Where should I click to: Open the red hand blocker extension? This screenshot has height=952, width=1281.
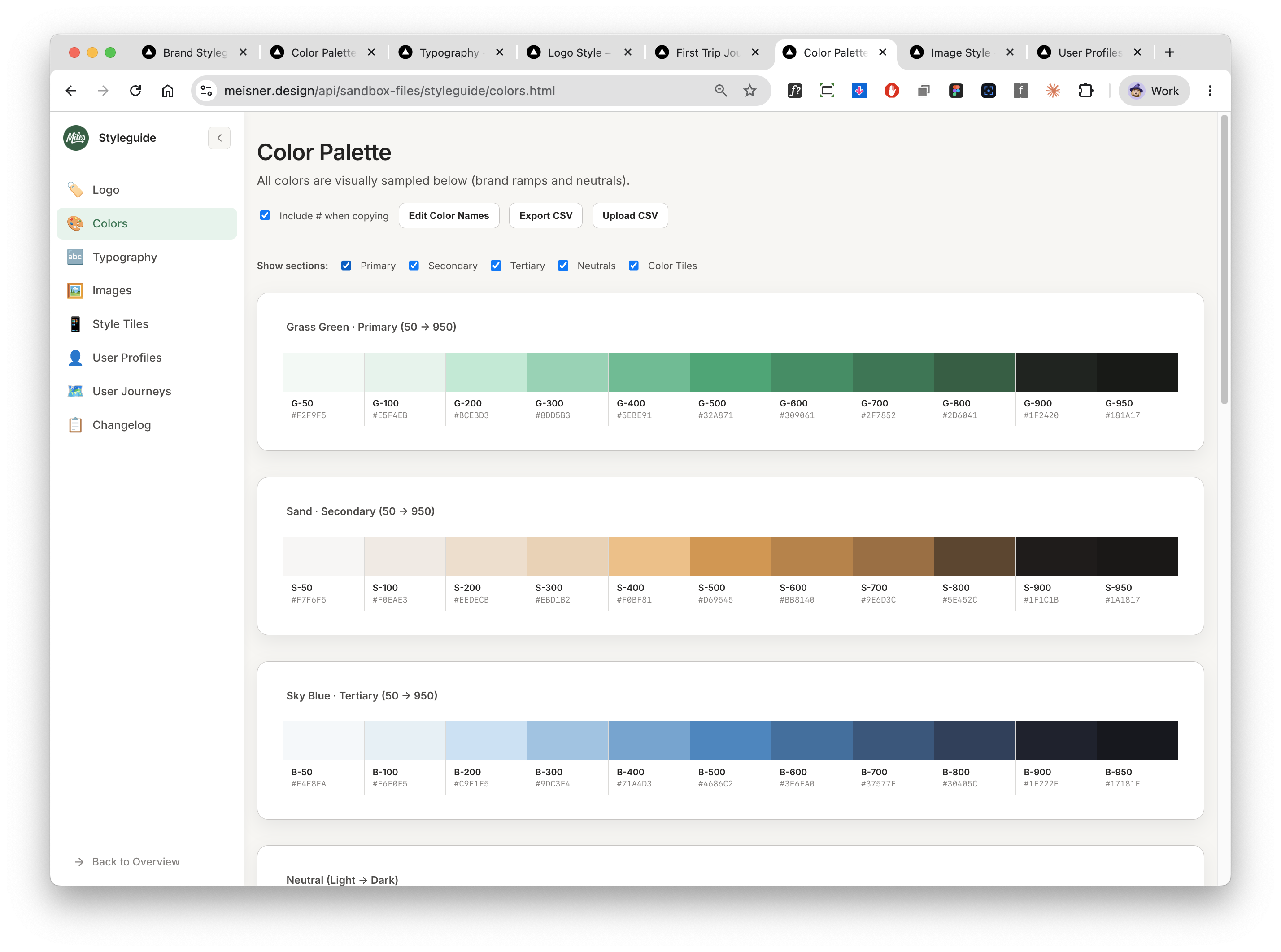891,91
